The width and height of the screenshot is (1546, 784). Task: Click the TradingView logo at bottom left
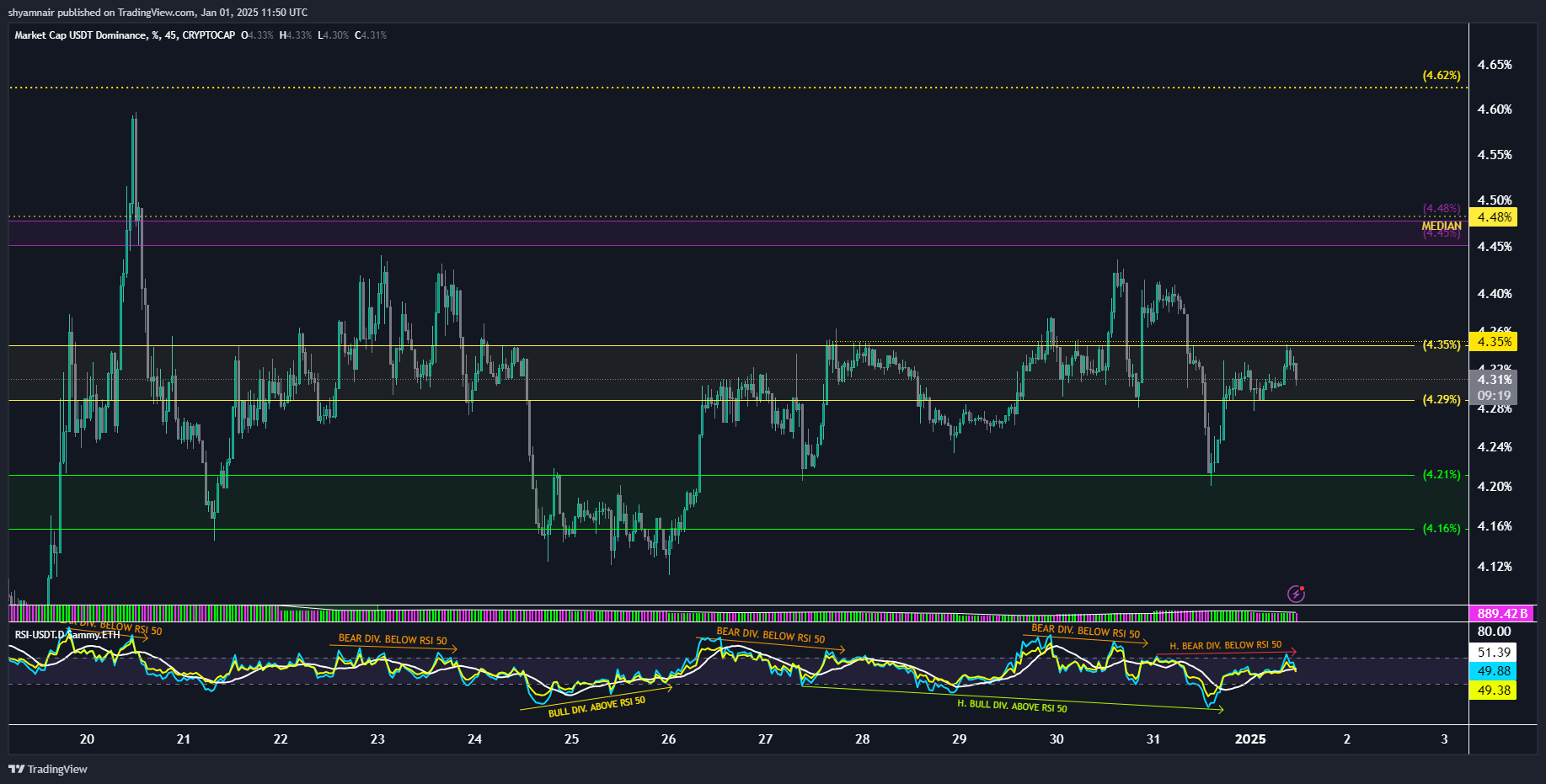coord(48,769)
